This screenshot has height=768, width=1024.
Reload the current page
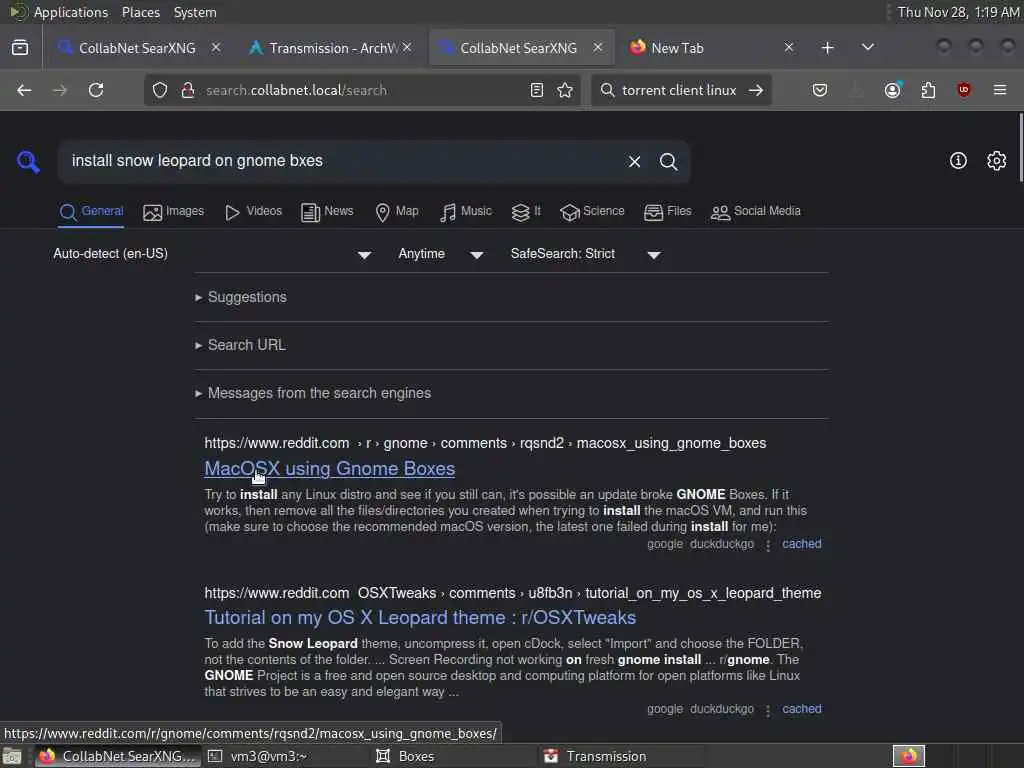[96, 90]
